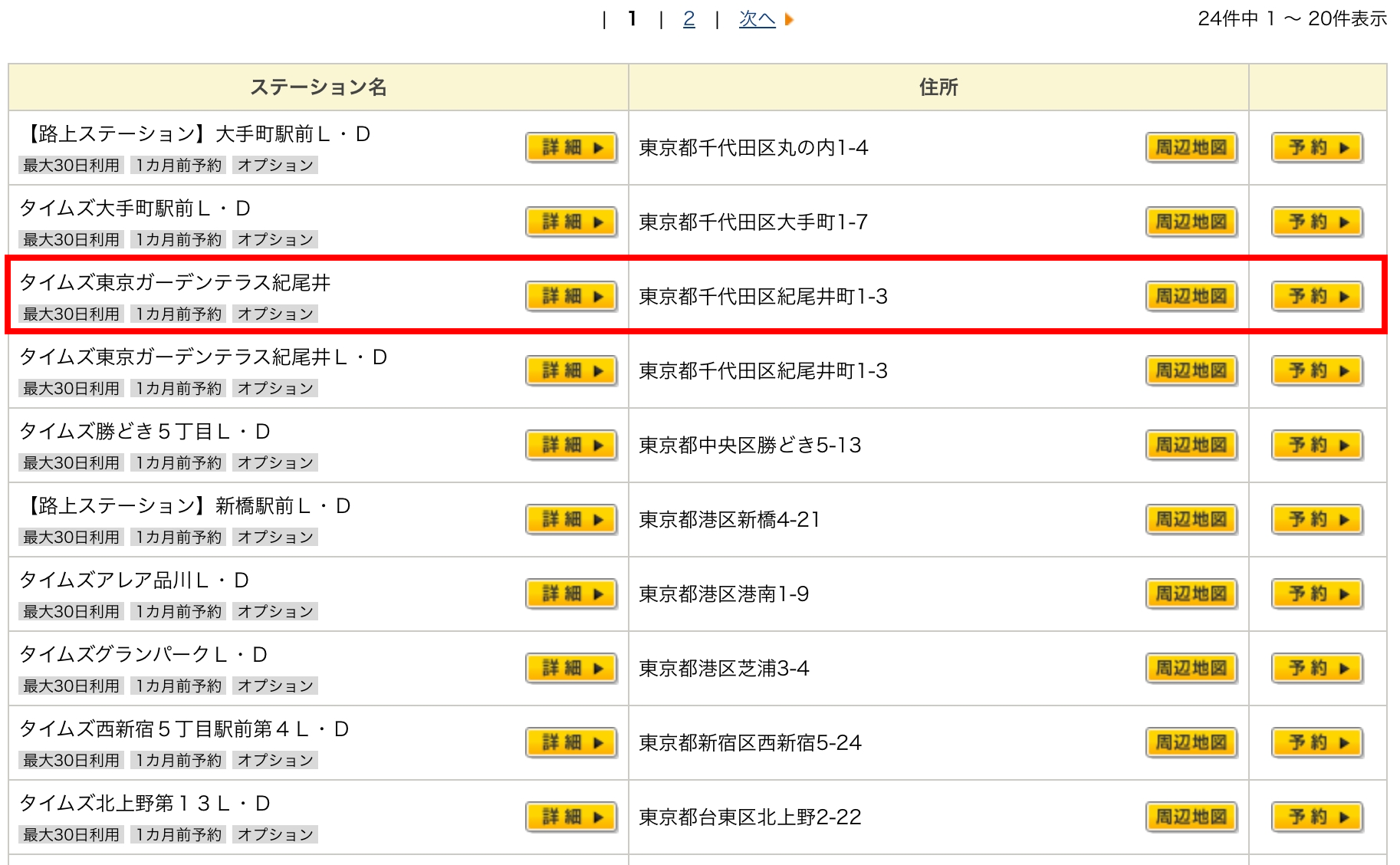The image size is (1400, 865).
Task: Click 最大30日利用 tag under タイムズ大手町駅前L・D
Action: tap(71, 240)
